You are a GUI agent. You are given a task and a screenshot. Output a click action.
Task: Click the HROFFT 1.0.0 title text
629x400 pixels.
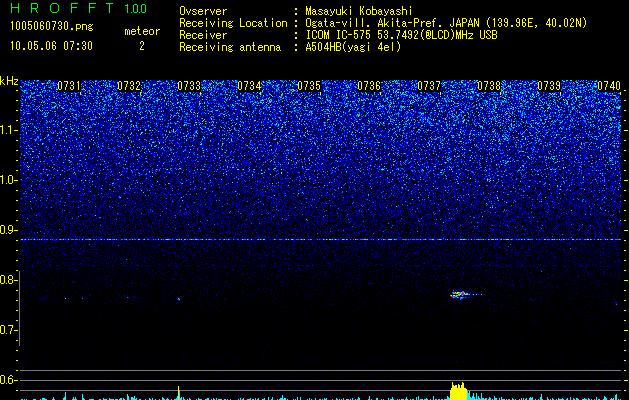coord(79,8)
